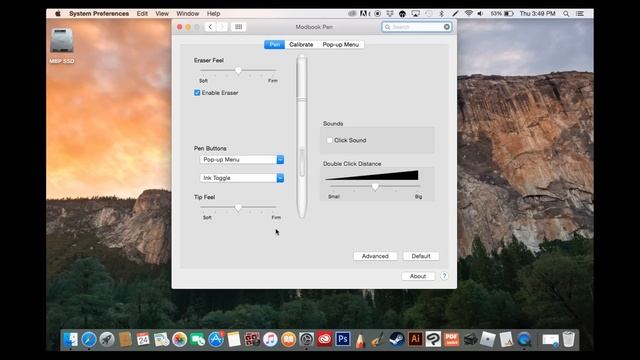Click the volume icon in menu bar
Image resolution: width=640 pixels, height=360 pixels.
(480, 13)
